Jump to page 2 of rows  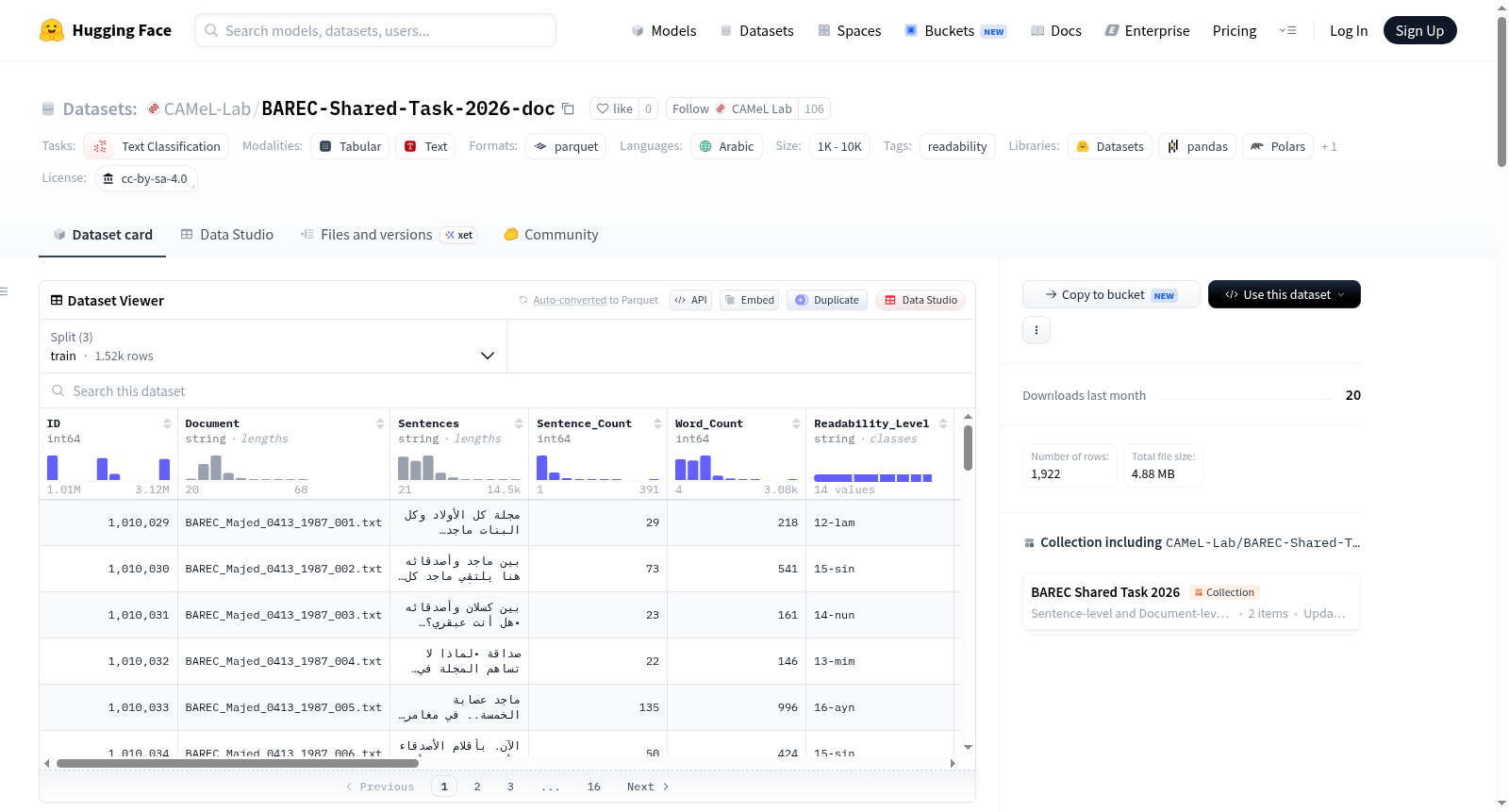pyautogui.click(x=477, y=787)
